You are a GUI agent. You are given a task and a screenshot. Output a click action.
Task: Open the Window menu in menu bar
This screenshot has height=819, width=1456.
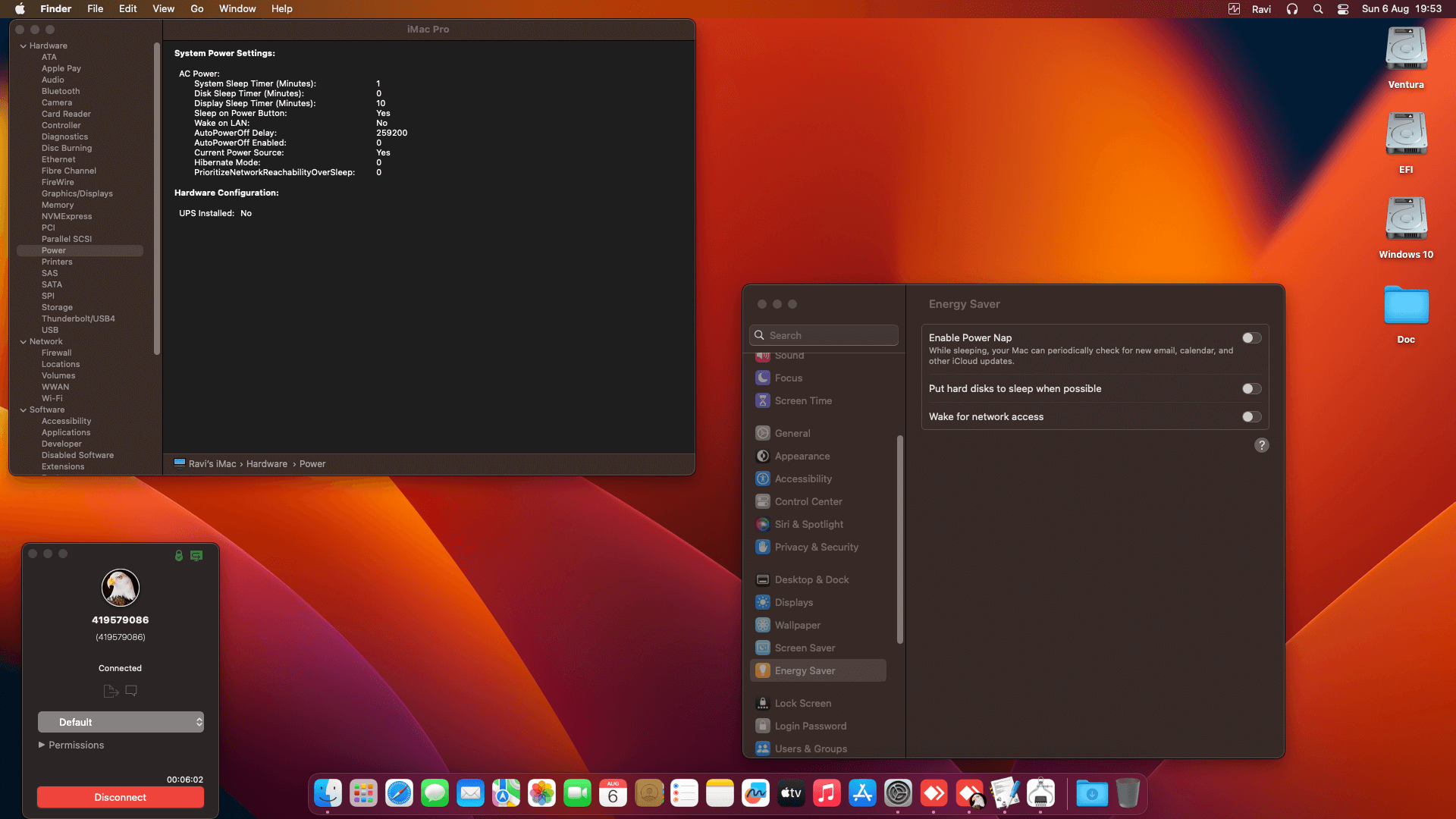click(x=237, y=9)
